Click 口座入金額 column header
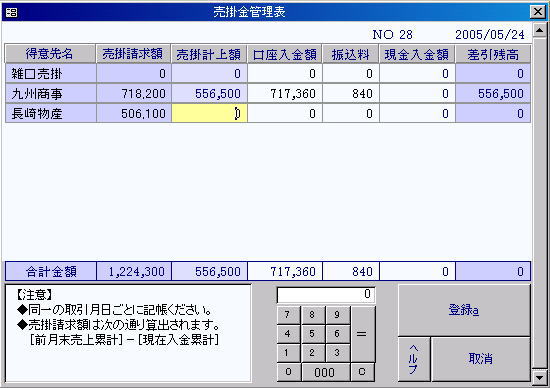 (285, 54)
